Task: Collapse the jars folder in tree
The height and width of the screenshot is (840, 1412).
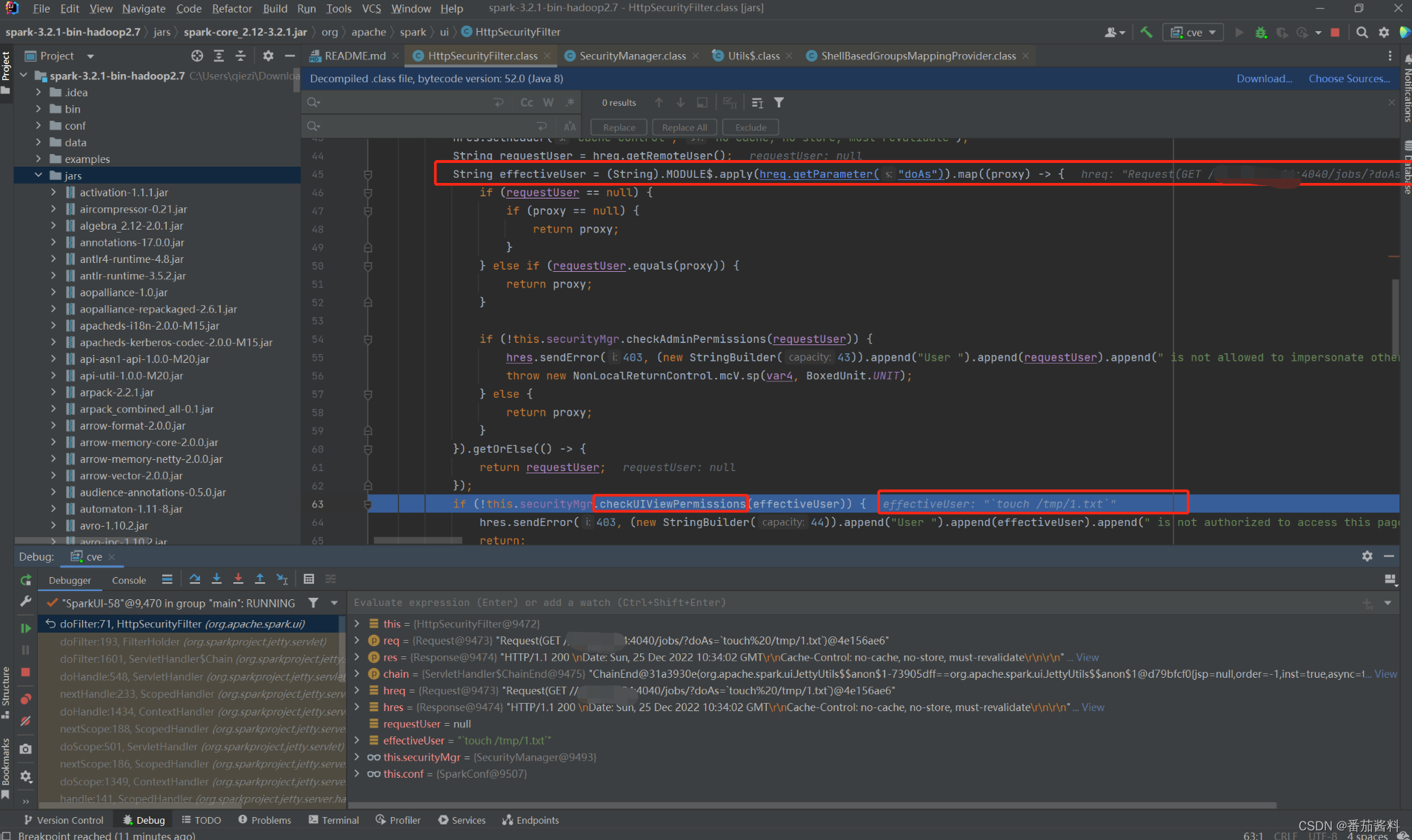Action: pyautogui.click(x=38, y=176)
